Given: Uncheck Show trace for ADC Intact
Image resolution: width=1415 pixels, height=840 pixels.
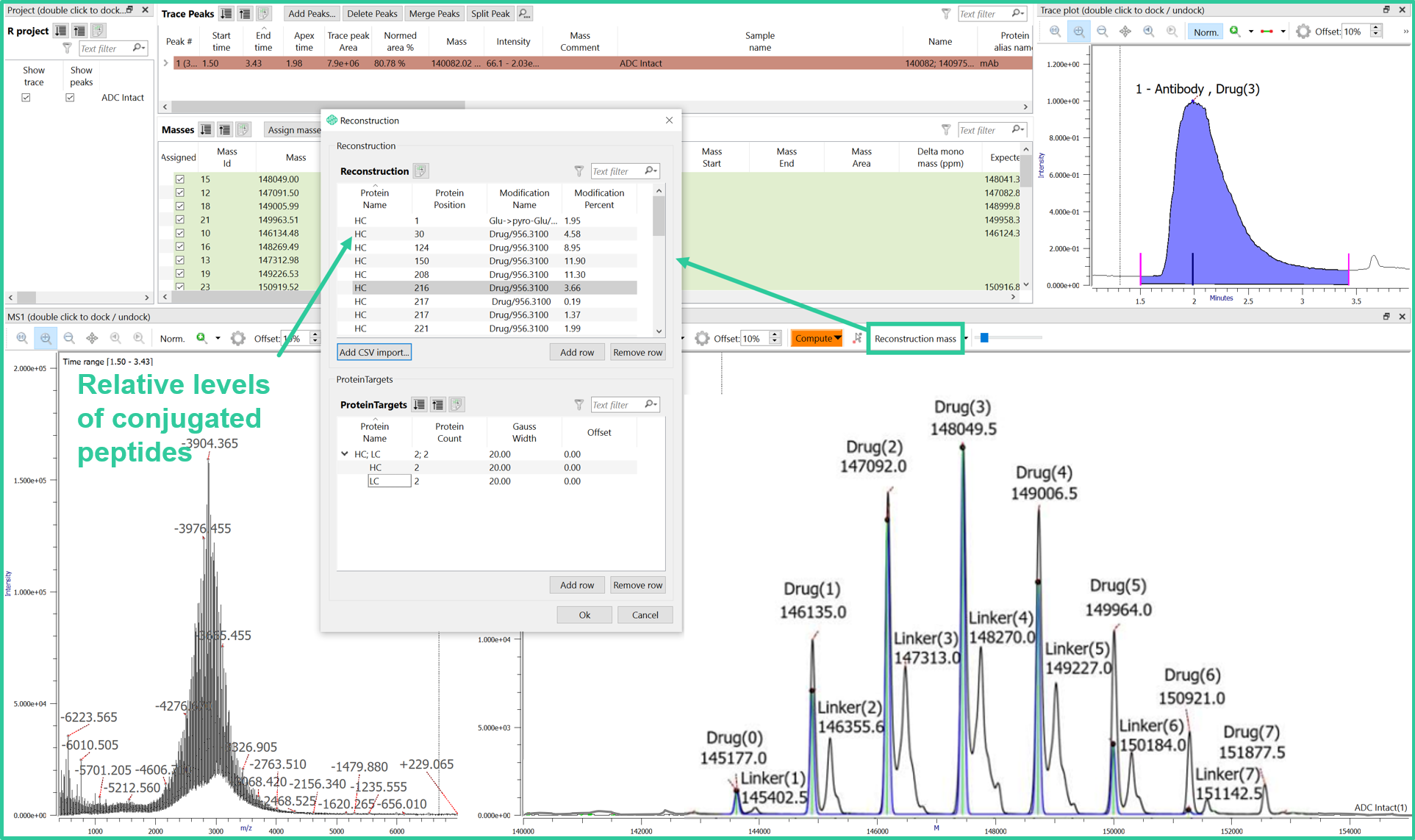Looking at the screenshot, I should tap(26, 97).
